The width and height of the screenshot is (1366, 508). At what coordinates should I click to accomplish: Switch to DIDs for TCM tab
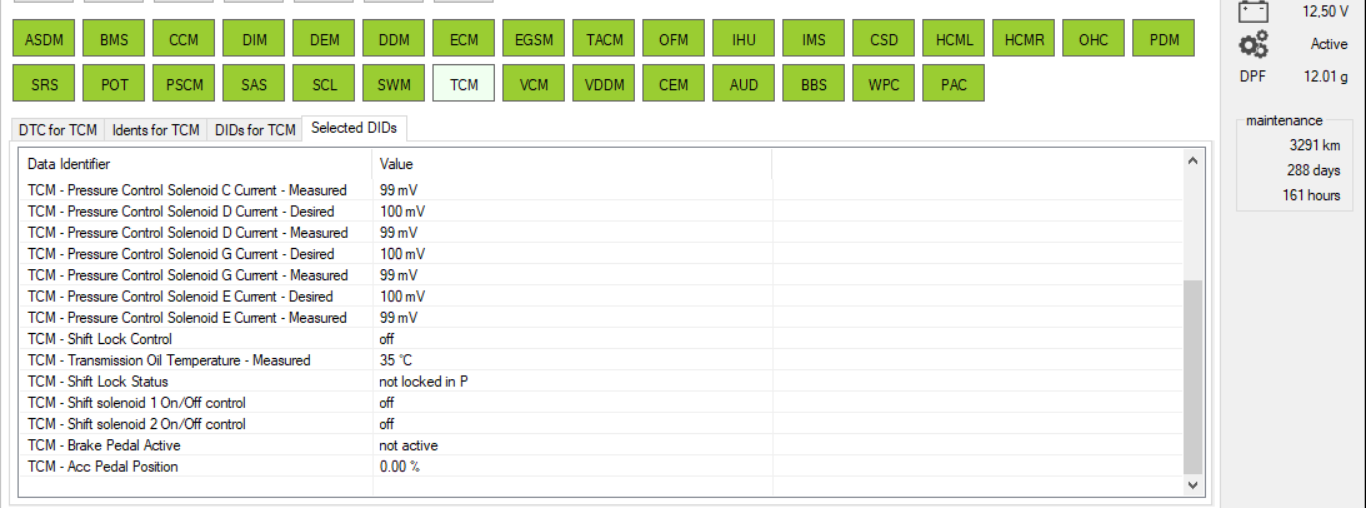click(x=255, y=130)
